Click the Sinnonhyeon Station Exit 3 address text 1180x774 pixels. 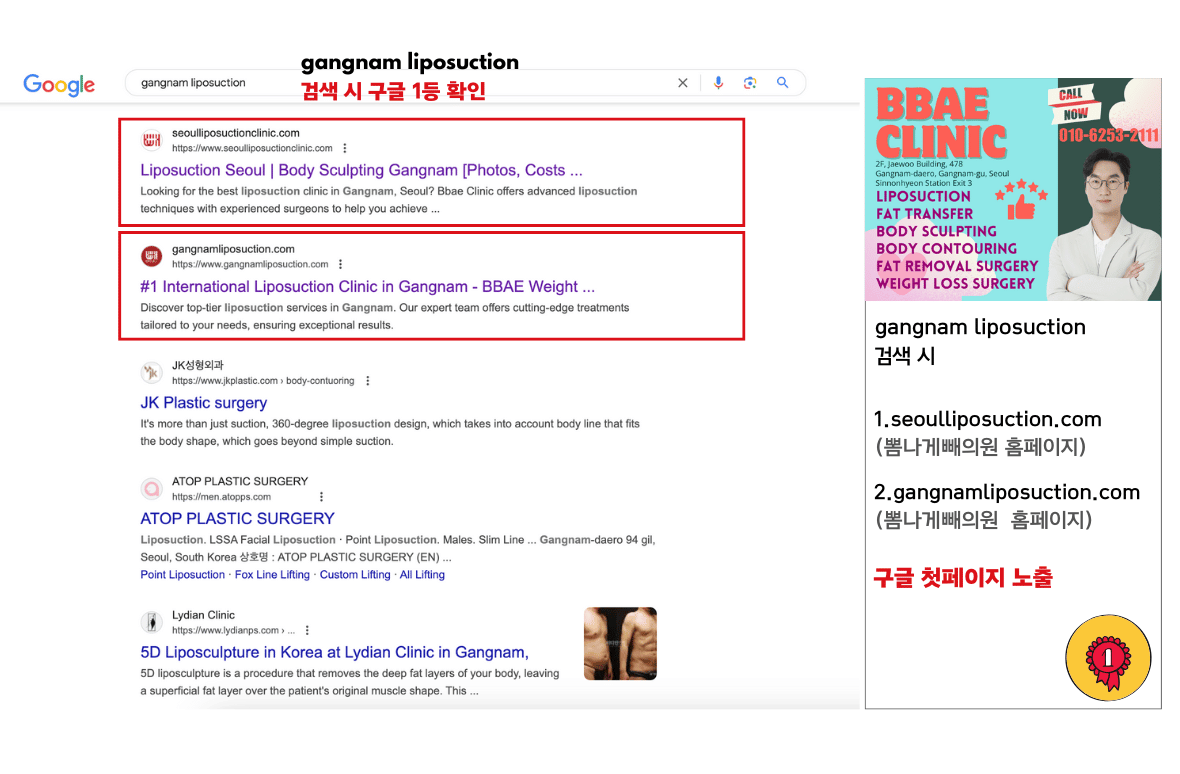(923, 183)
